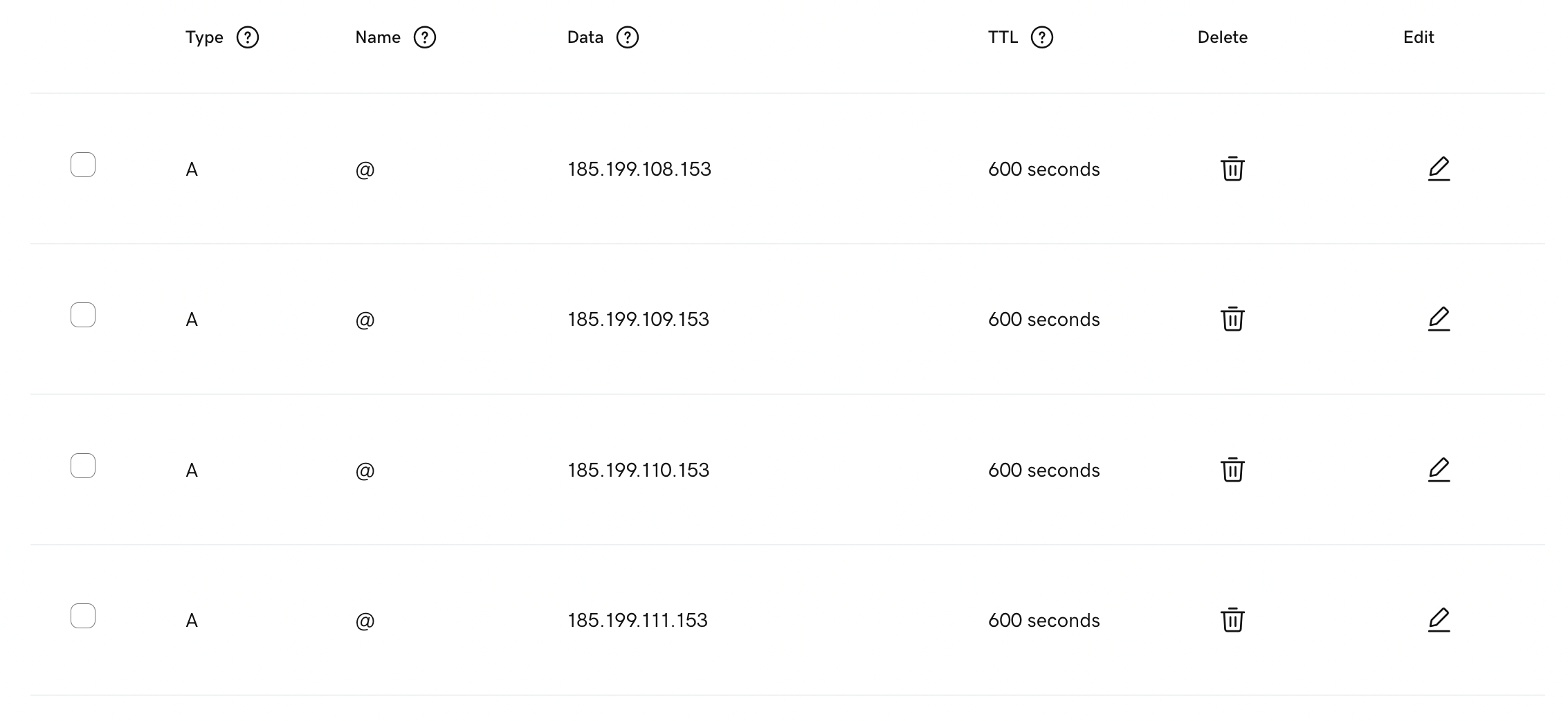Select the 185.199.108.153 record checkbox
Viewport: 1568px width, 721px height.
pyautogui.click(x=83, y=165)
